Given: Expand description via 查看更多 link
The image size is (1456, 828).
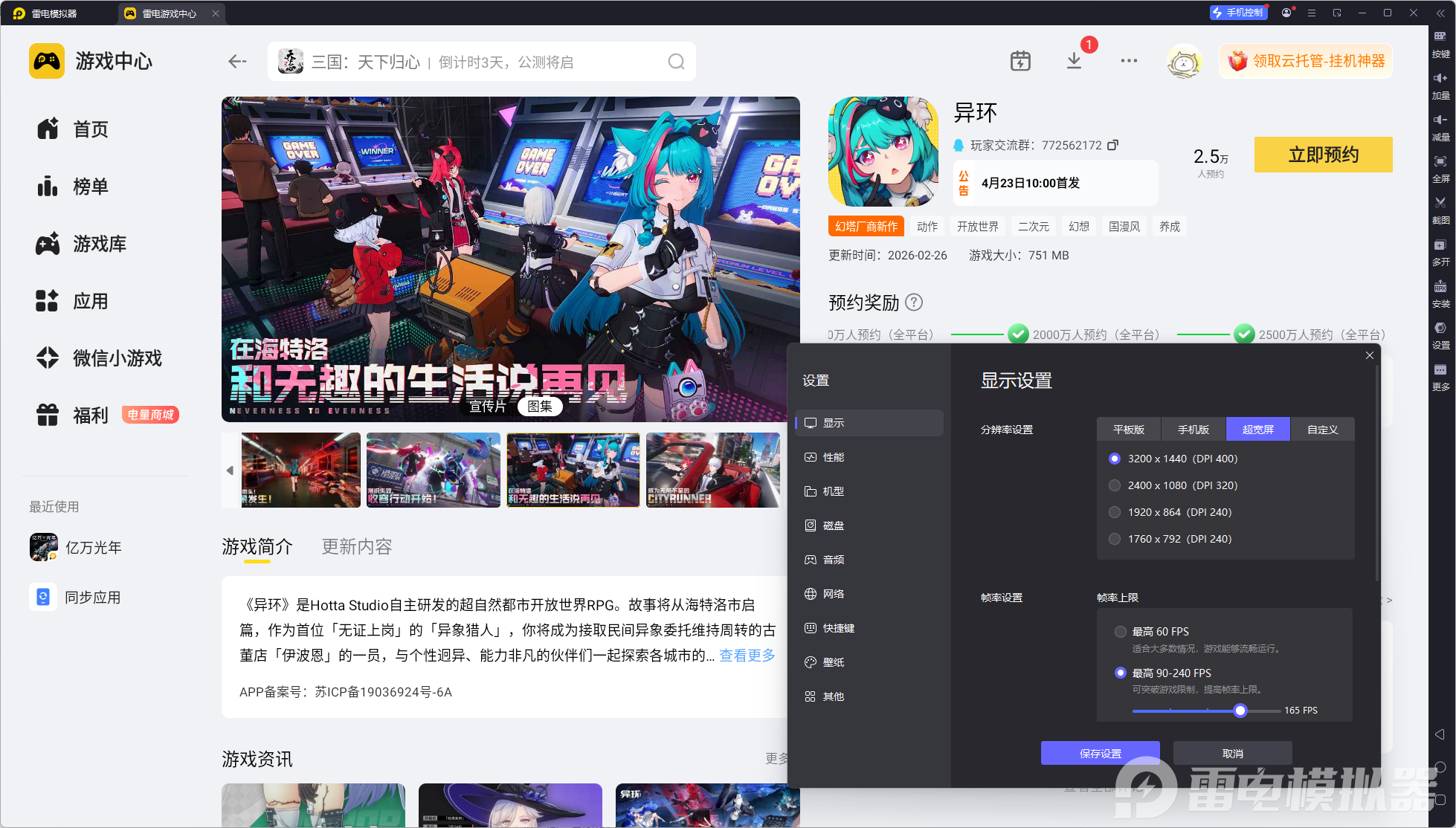Looking at the screenshot, I should tap(747, 655).
